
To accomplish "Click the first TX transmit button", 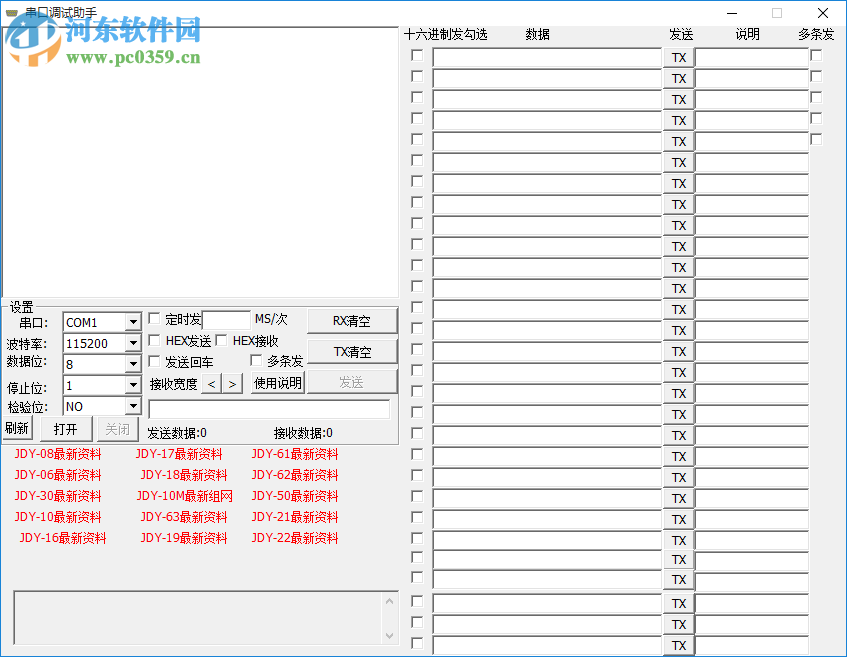I will [x=679, y=57].
